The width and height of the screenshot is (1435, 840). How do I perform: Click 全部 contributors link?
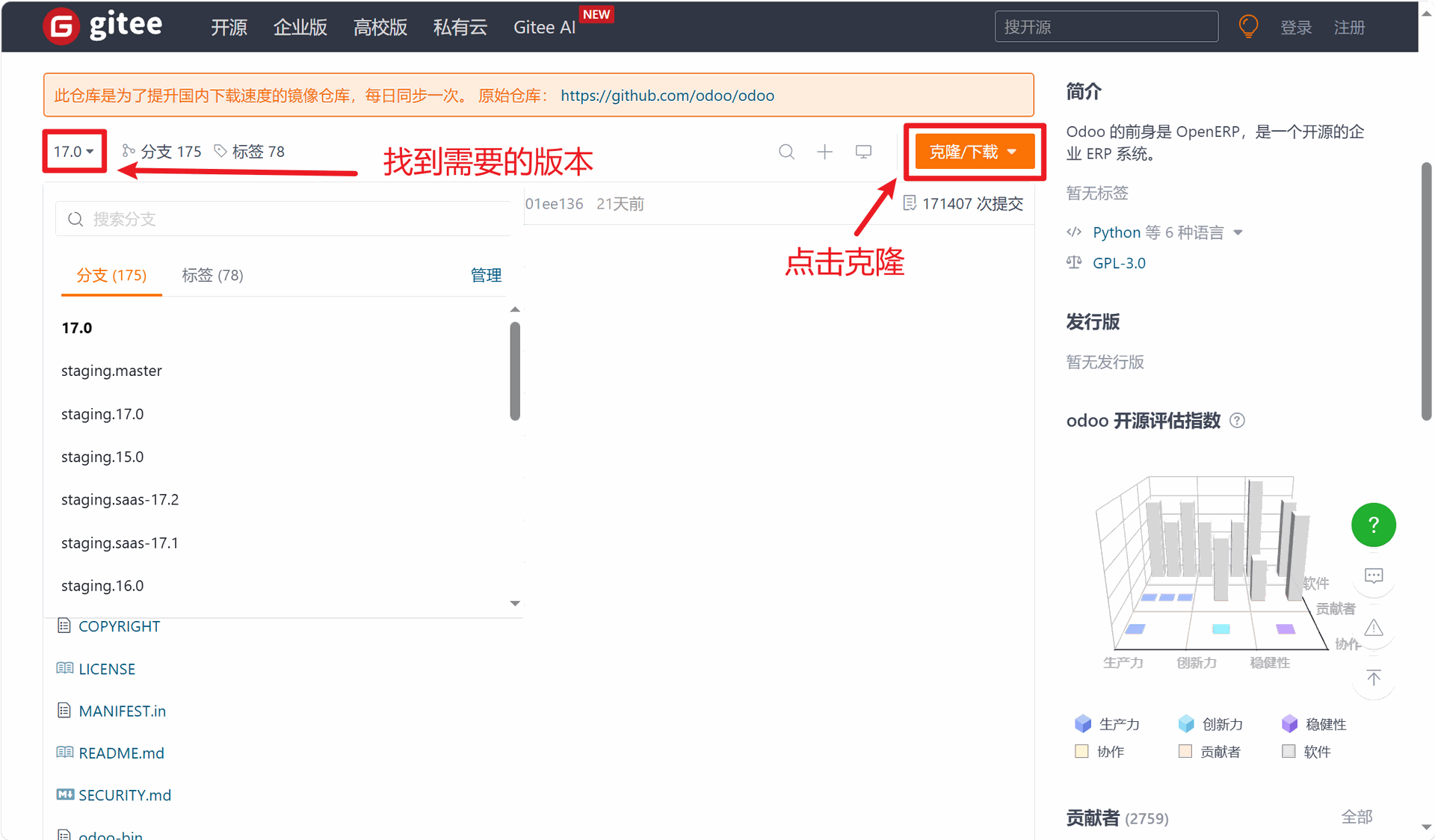1357,817
